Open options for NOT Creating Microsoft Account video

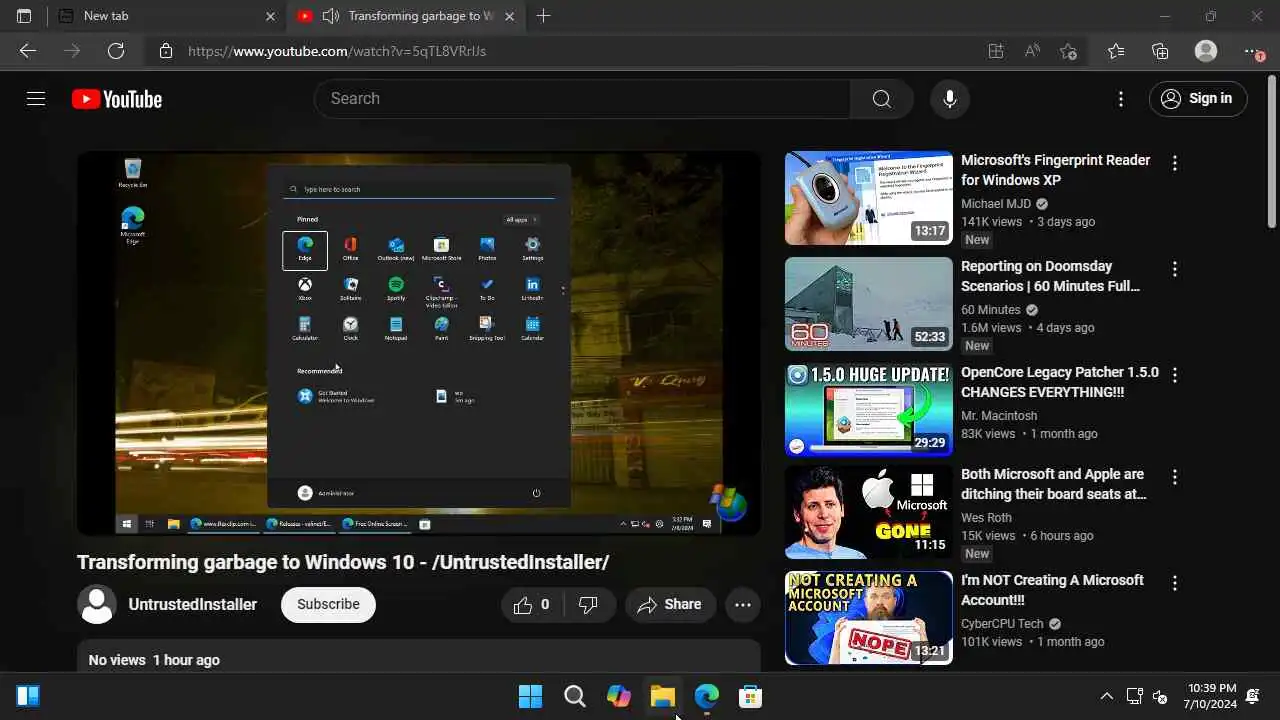coord(1175,583)
